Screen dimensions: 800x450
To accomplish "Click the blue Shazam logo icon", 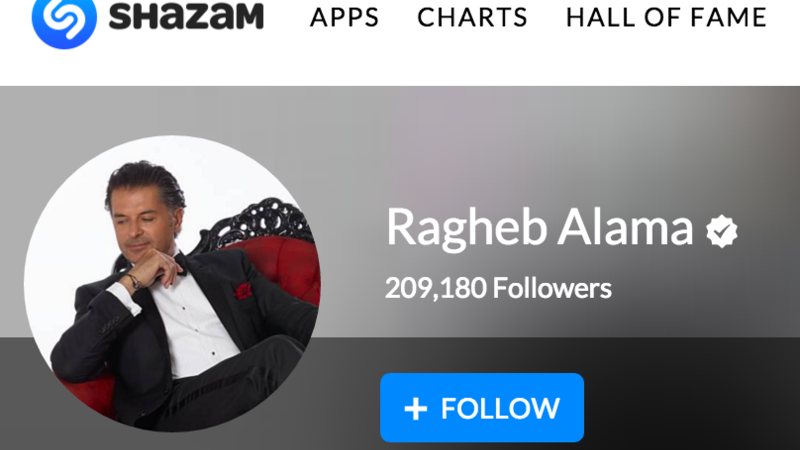I will (x=64, y=18).
